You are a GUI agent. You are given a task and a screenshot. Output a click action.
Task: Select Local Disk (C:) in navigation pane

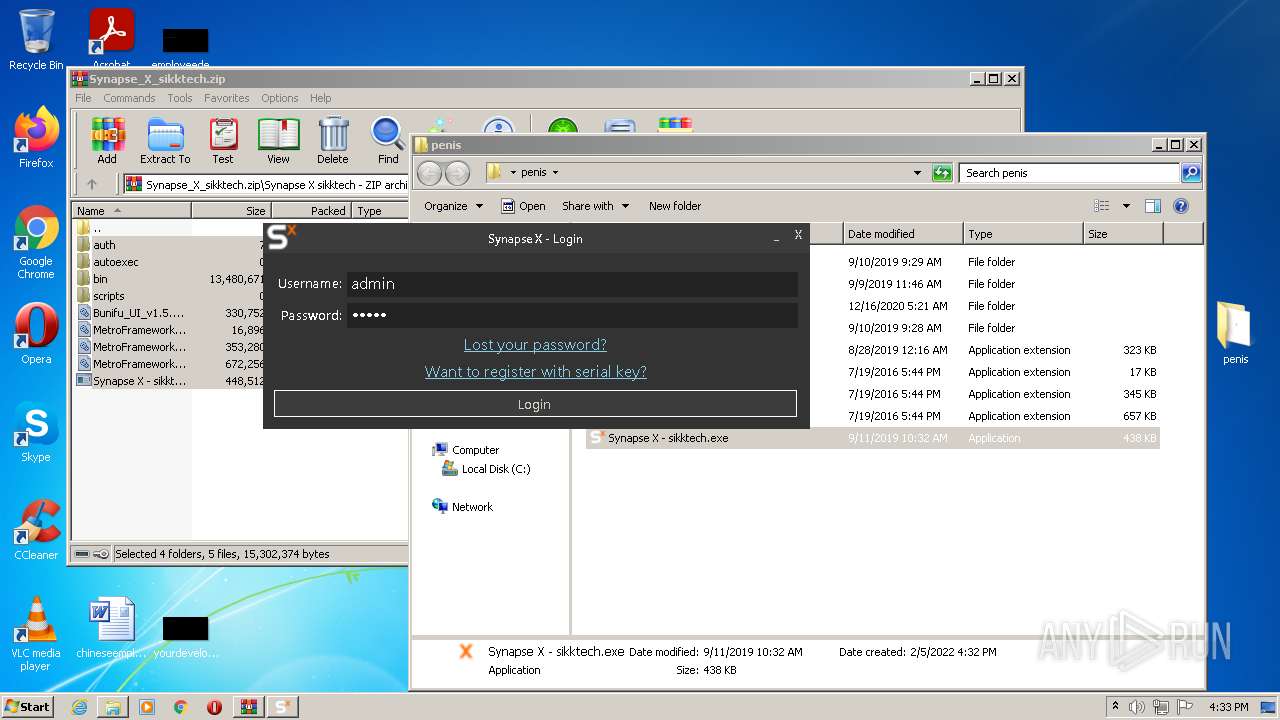tap(485, 469)
